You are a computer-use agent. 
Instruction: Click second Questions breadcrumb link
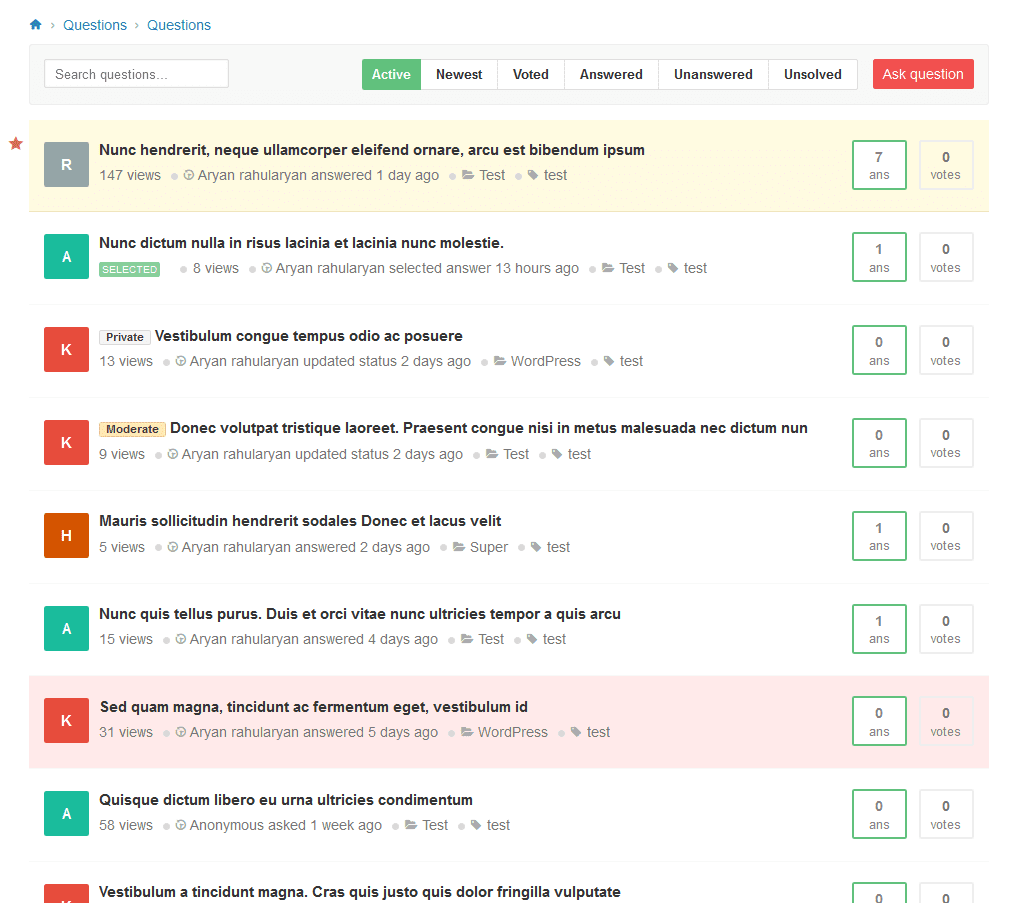click(x=179, y=25)
